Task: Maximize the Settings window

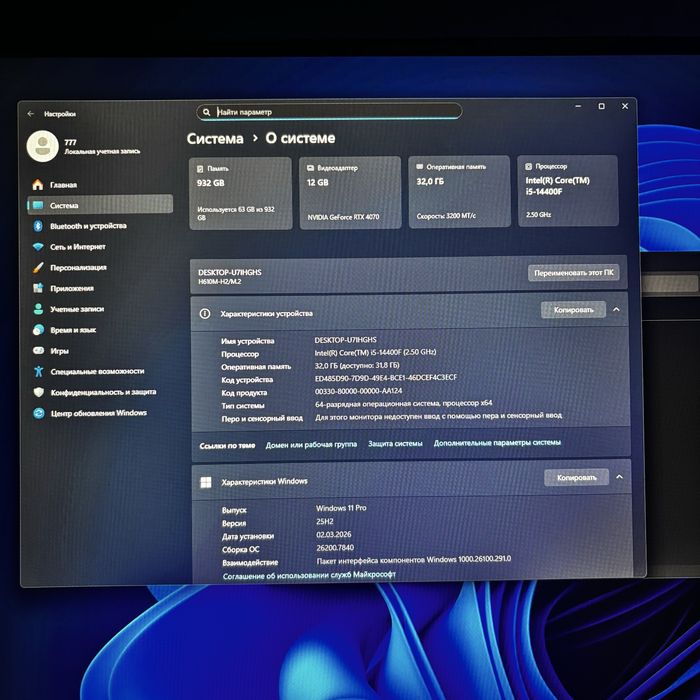Action: (601, 106)
